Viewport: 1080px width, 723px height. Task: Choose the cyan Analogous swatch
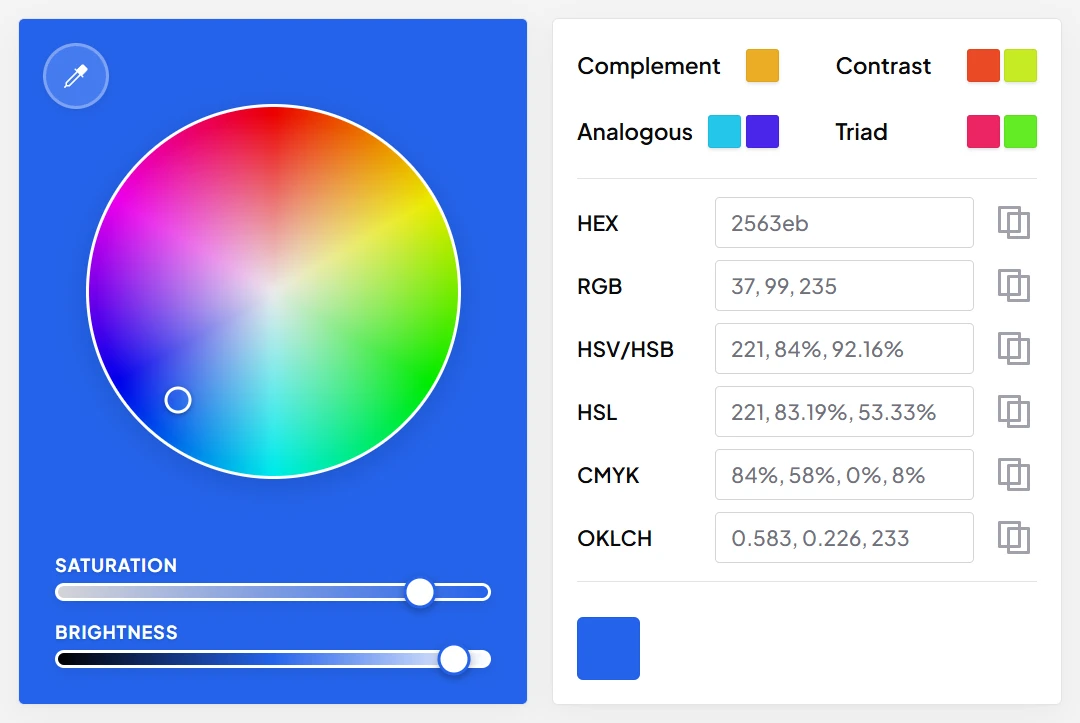[724, 132]
